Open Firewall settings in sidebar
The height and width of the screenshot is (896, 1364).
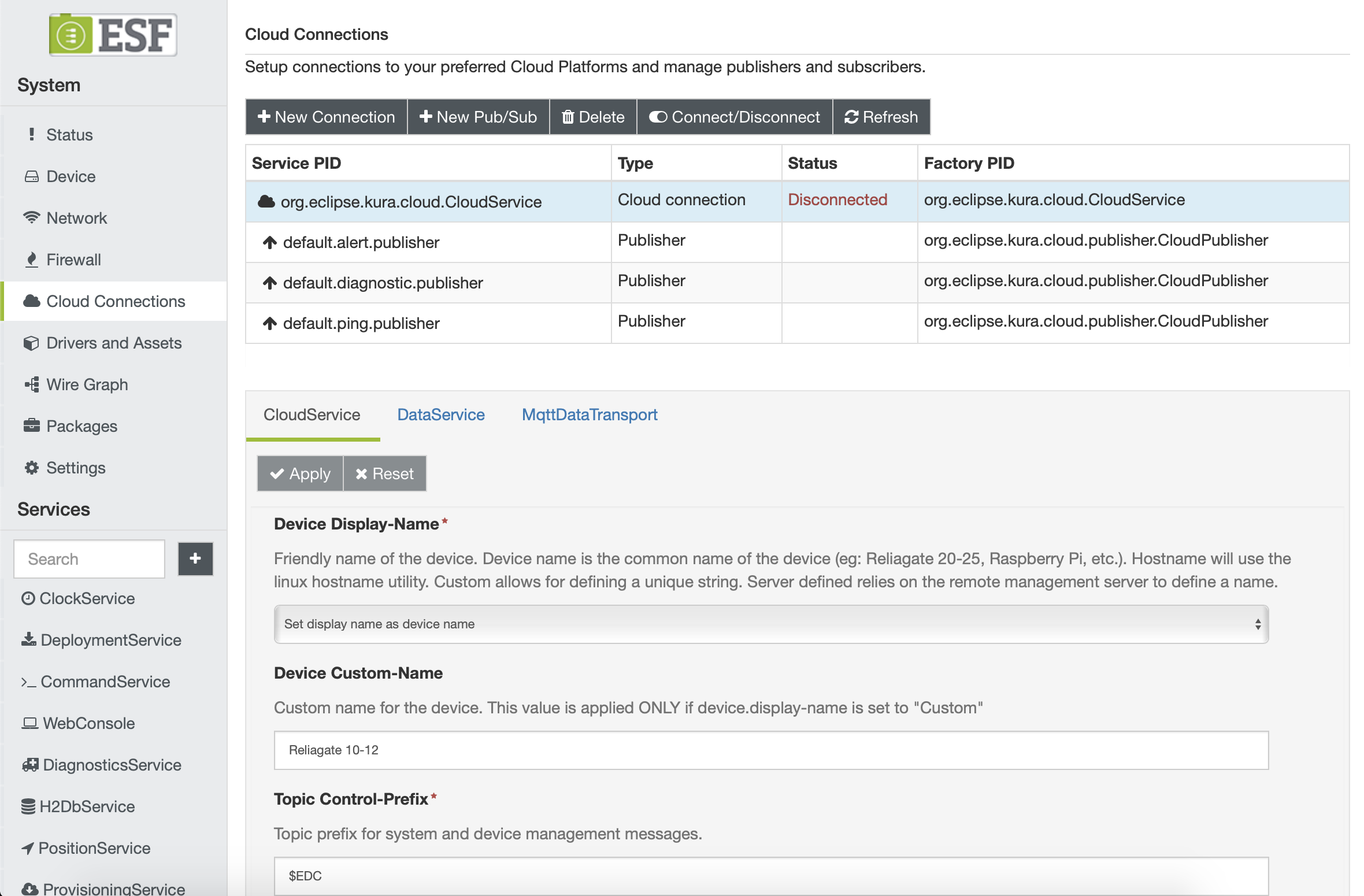click(73, 260)
